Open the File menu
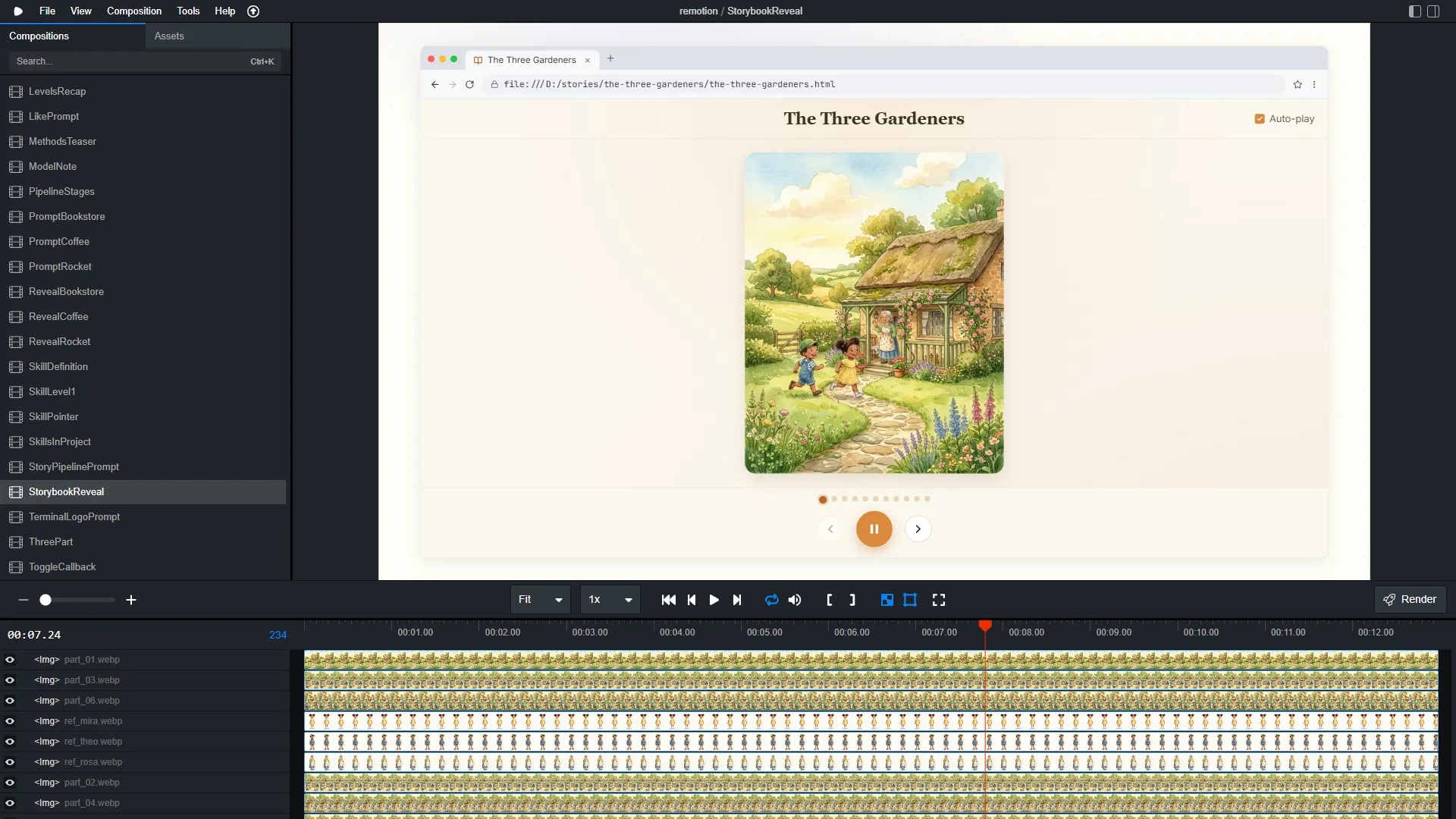 point(47,11)
